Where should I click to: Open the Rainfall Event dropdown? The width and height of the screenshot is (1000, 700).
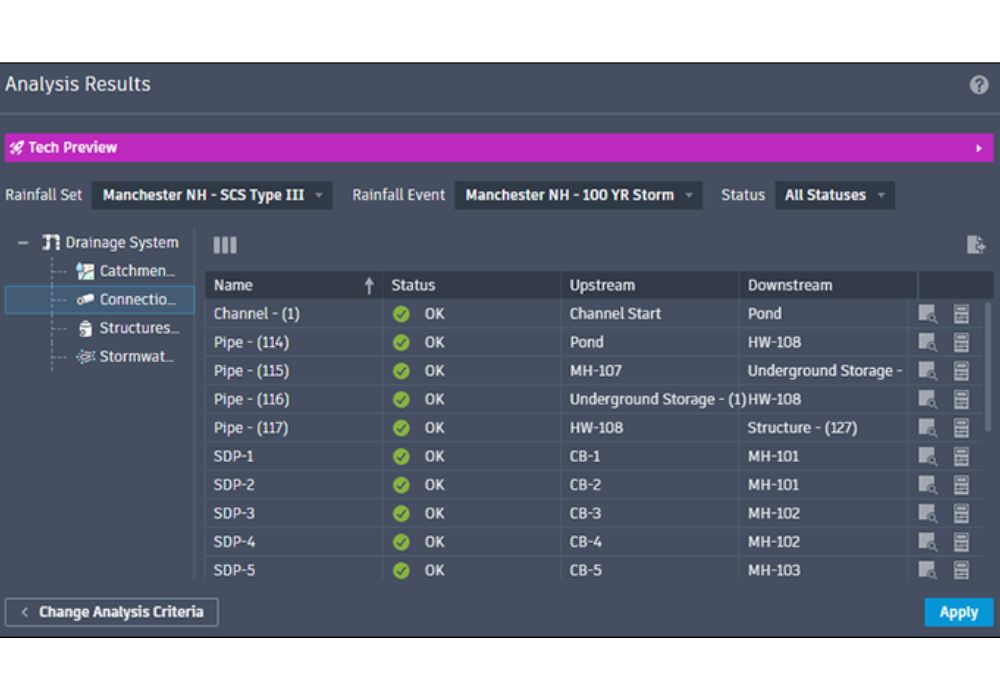[578, 195]
